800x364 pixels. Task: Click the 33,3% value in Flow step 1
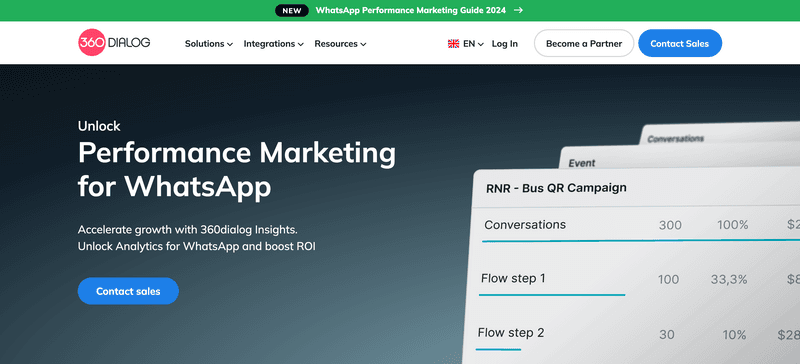pyautogui.click(x=729, y=280)
